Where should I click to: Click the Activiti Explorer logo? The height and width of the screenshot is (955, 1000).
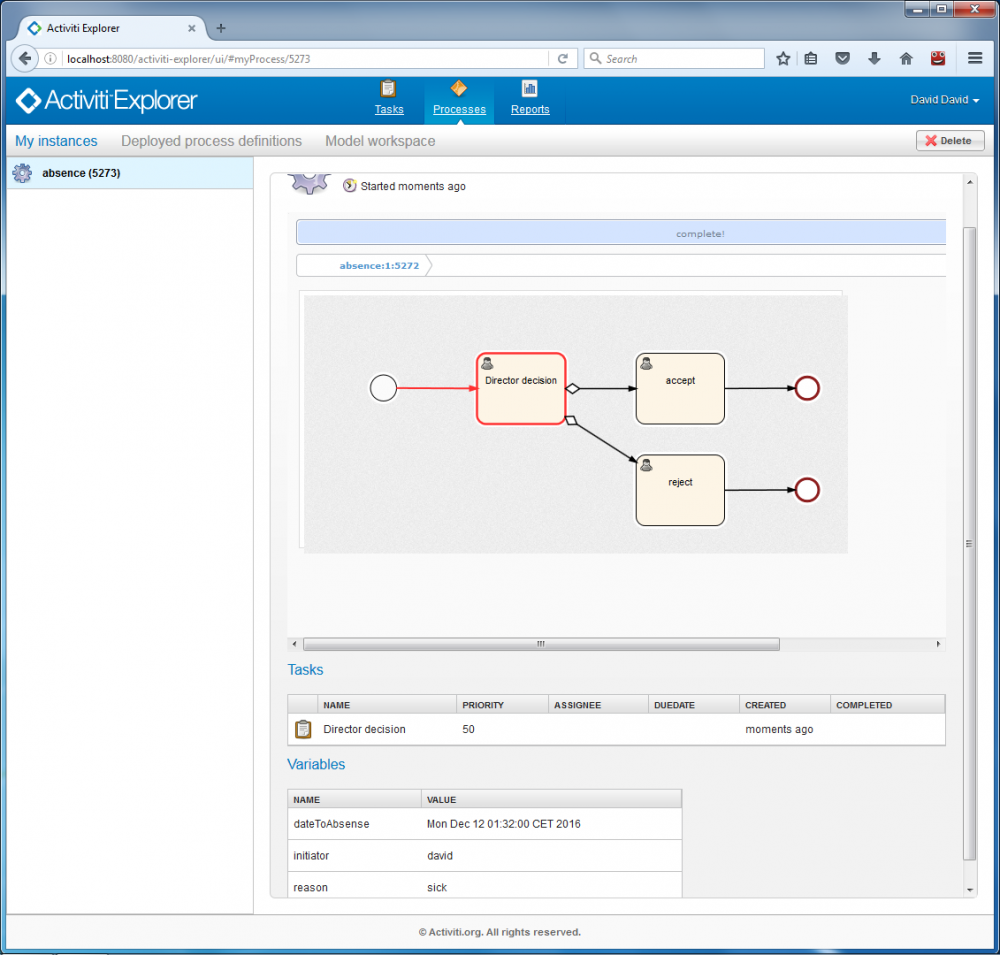(107, 100)
